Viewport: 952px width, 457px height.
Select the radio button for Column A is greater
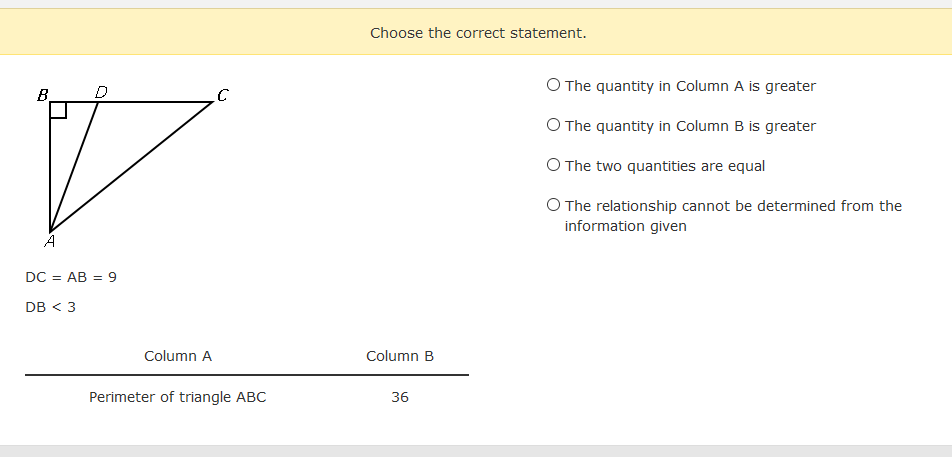tap(553, 85)
